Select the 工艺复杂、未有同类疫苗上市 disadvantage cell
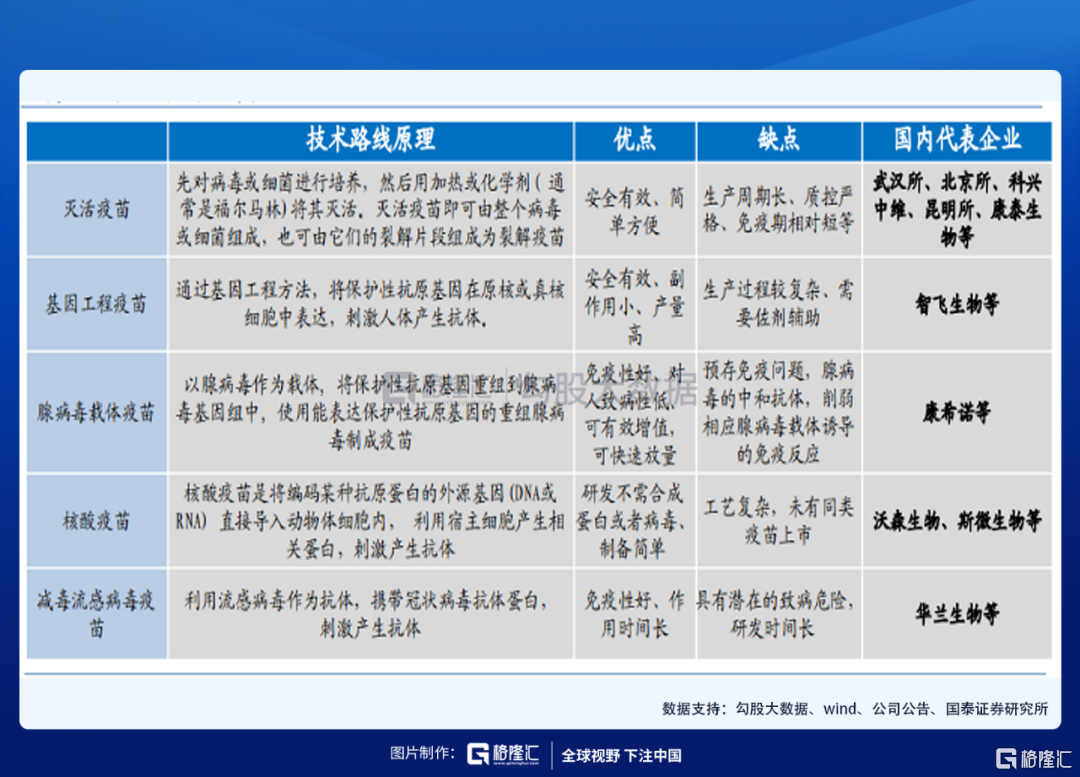The height and width of the screenshot is (777, 1080). [x=778, y=521]
